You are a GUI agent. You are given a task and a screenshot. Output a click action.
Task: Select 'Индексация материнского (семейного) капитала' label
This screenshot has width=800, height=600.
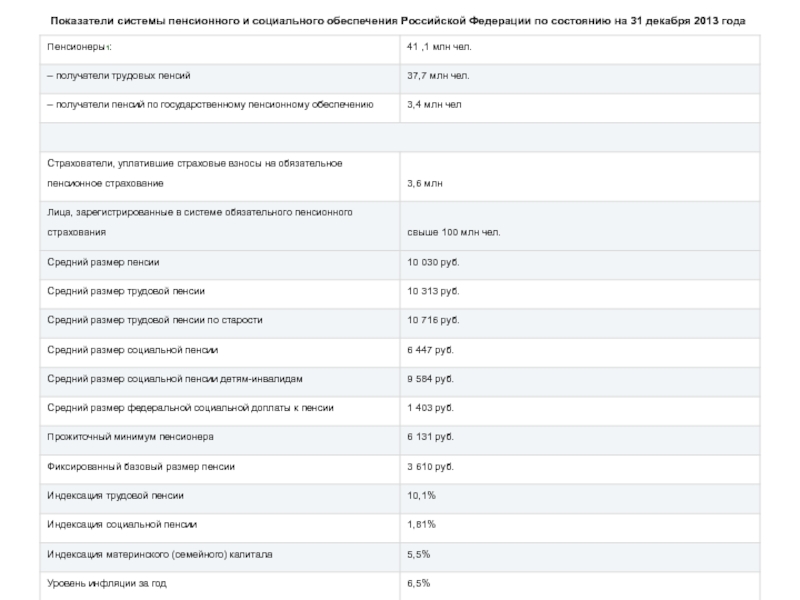pyautogui.click(x=160, y=553)
